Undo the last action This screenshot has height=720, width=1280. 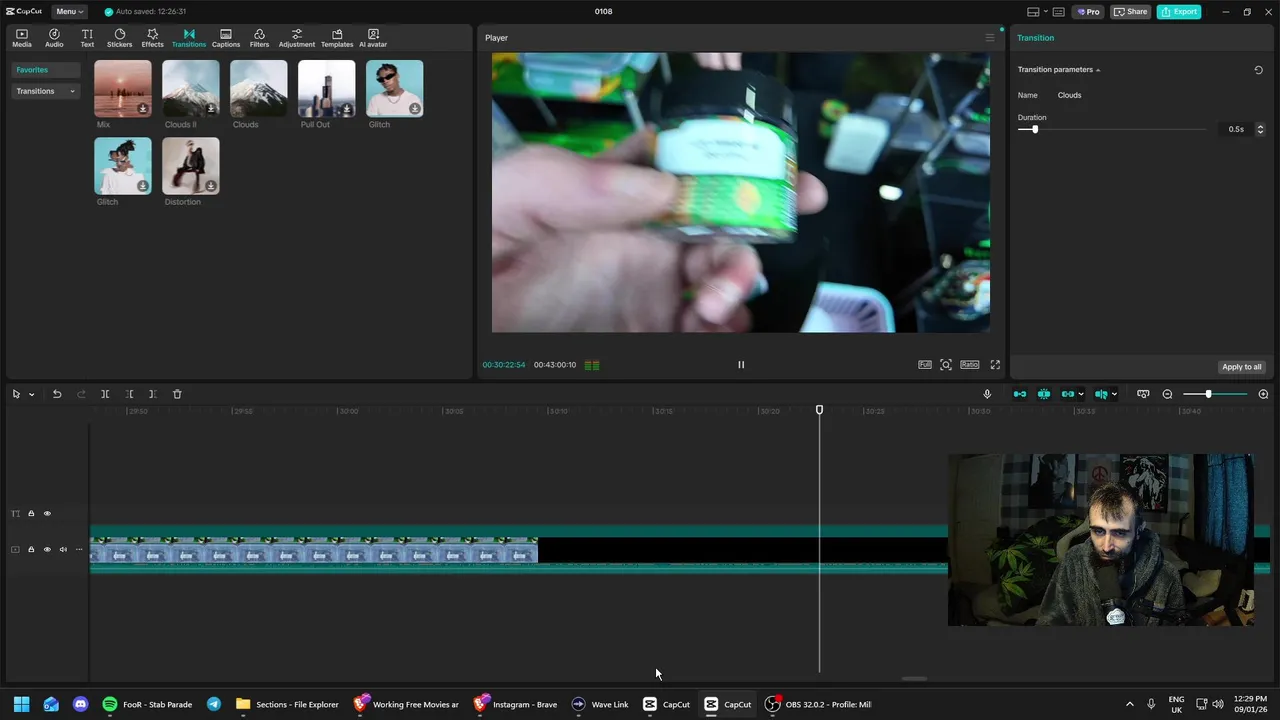click(57, 394)
